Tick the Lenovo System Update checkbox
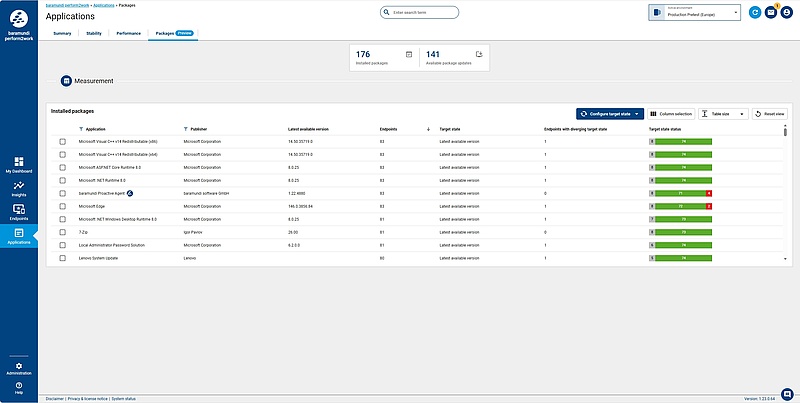Viewport: 800px width, 403px height. [x=62, y=257]
